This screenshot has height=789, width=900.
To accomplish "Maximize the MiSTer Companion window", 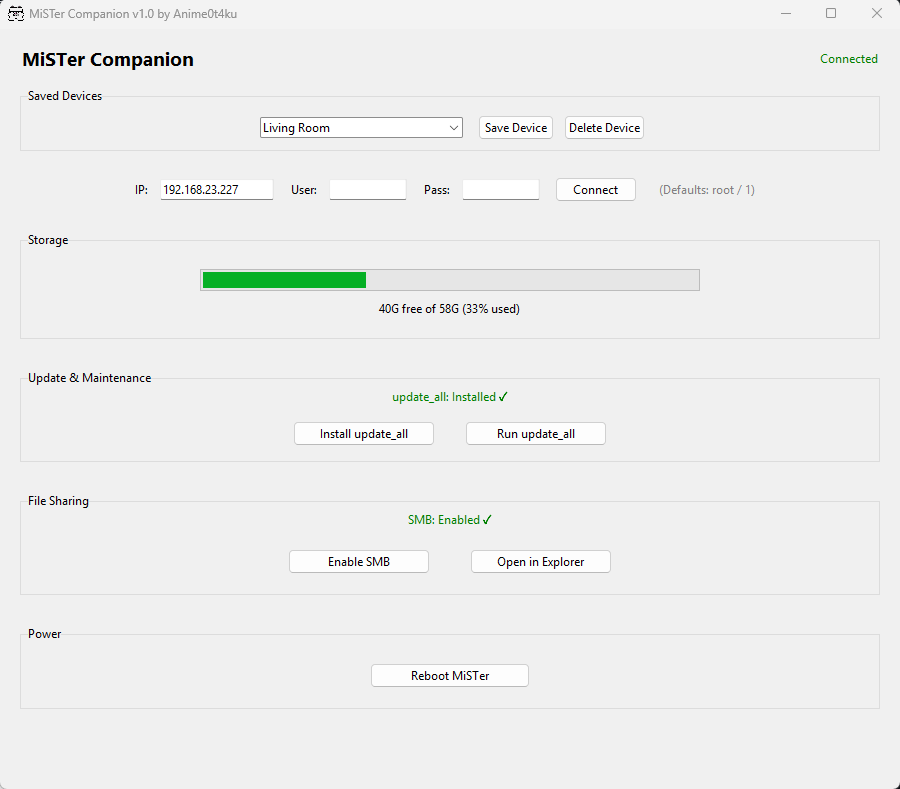I will (831, 14).
